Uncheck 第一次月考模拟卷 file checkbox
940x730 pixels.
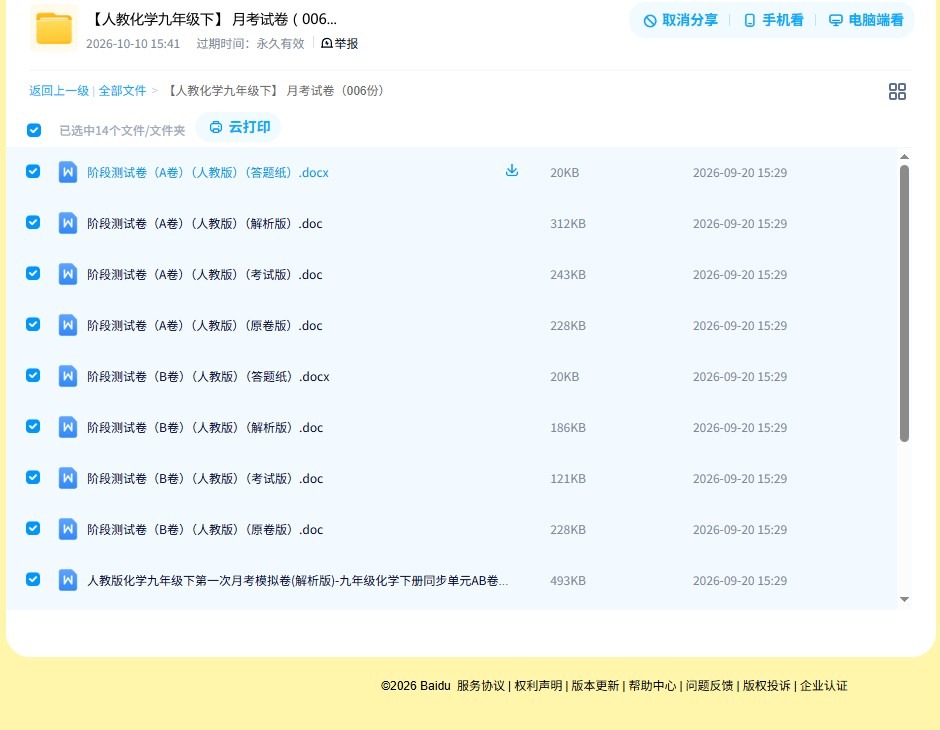(33, 579)
